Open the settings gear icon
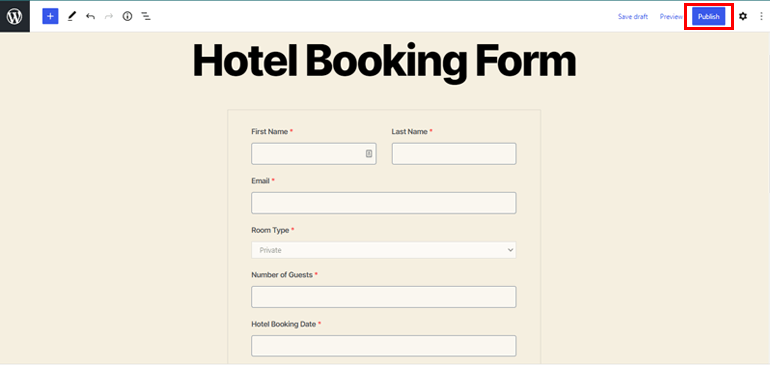The image size is (770, 365). pyautogui.click(x=743, y=16)
